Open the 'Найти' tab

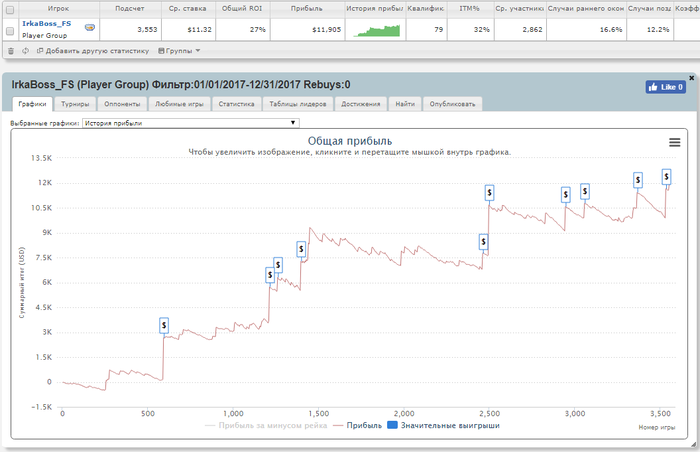coord(405,104)
